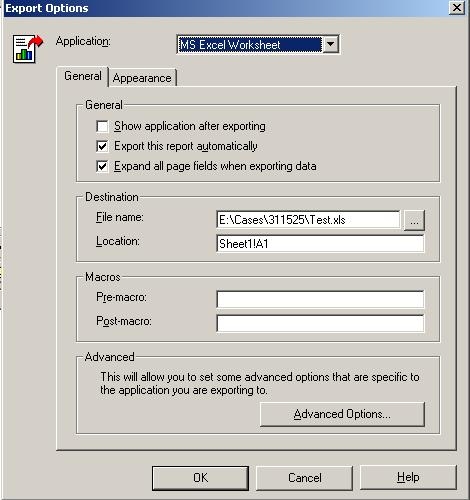Switch to the Appearance tab

tap(142, 78)
